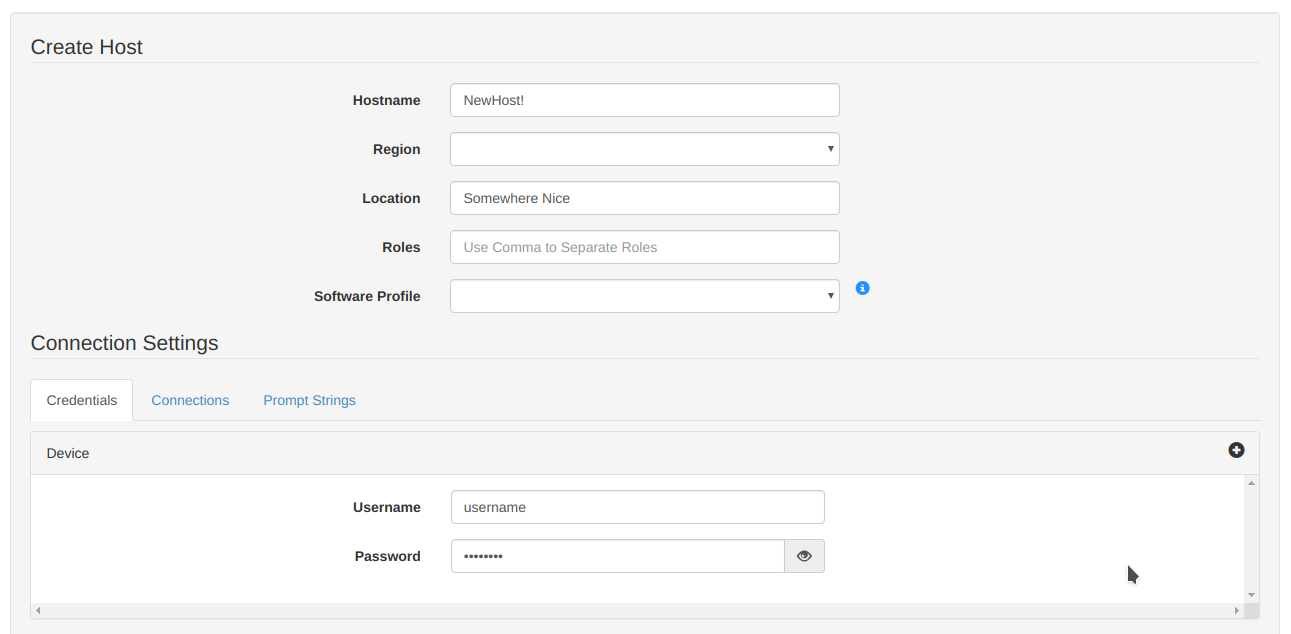The height and width of the screenshot is (634, 1291).
Task: Click the Username text field
Action: pyautogui.click(x=637, y=507)
